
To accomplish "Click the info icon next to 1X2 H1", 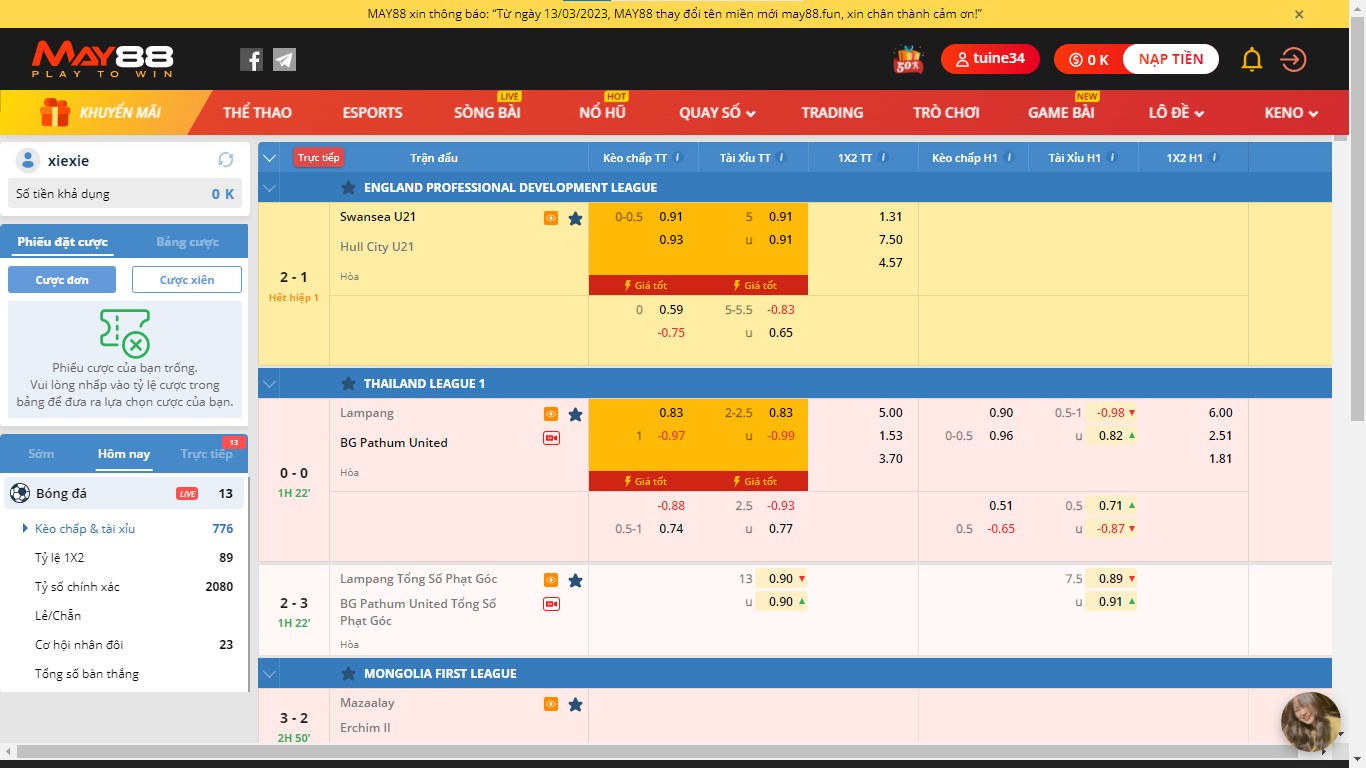I will click(x=1214, y=158).
